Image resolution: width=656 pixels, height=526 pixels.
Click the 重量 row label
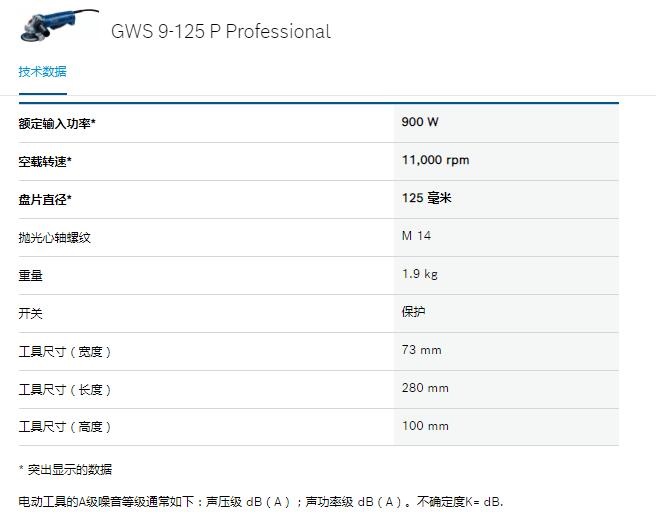[31, 276]
